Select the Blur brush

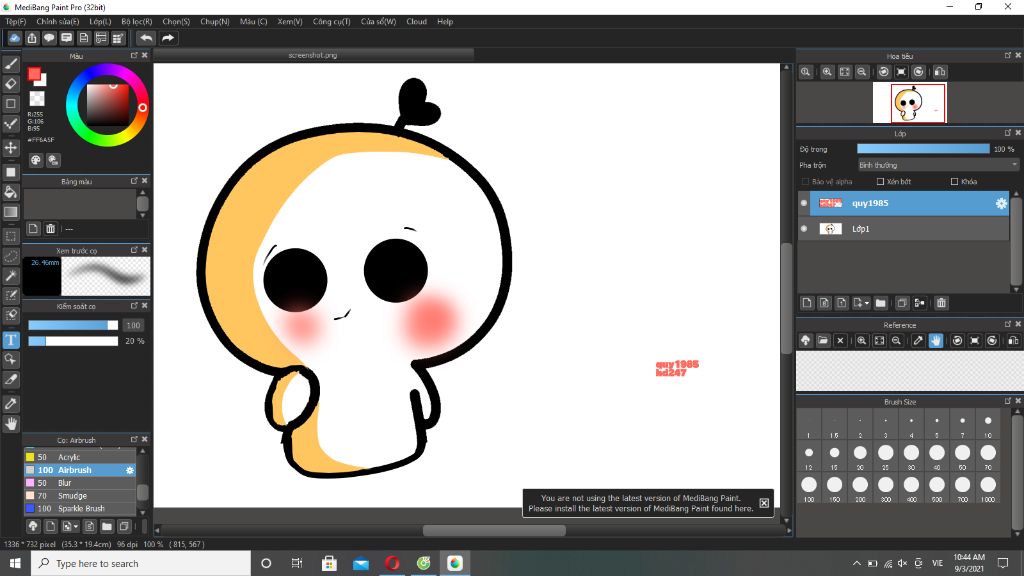(80, 483)
